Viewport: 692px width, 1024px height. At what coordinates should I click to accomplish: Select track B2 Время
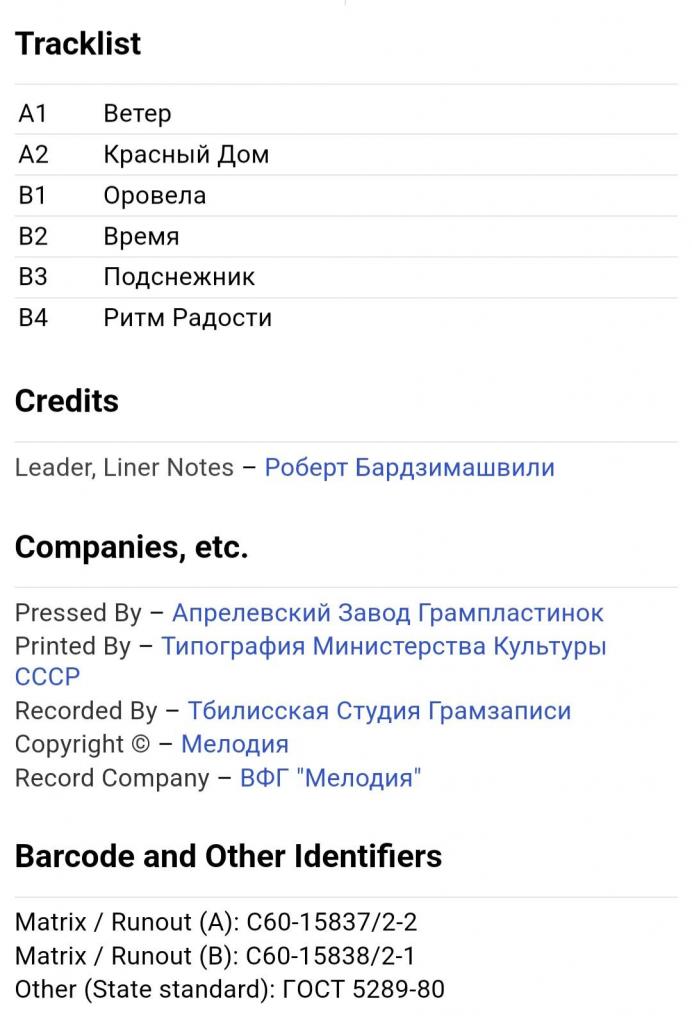[x=346, y=236]
